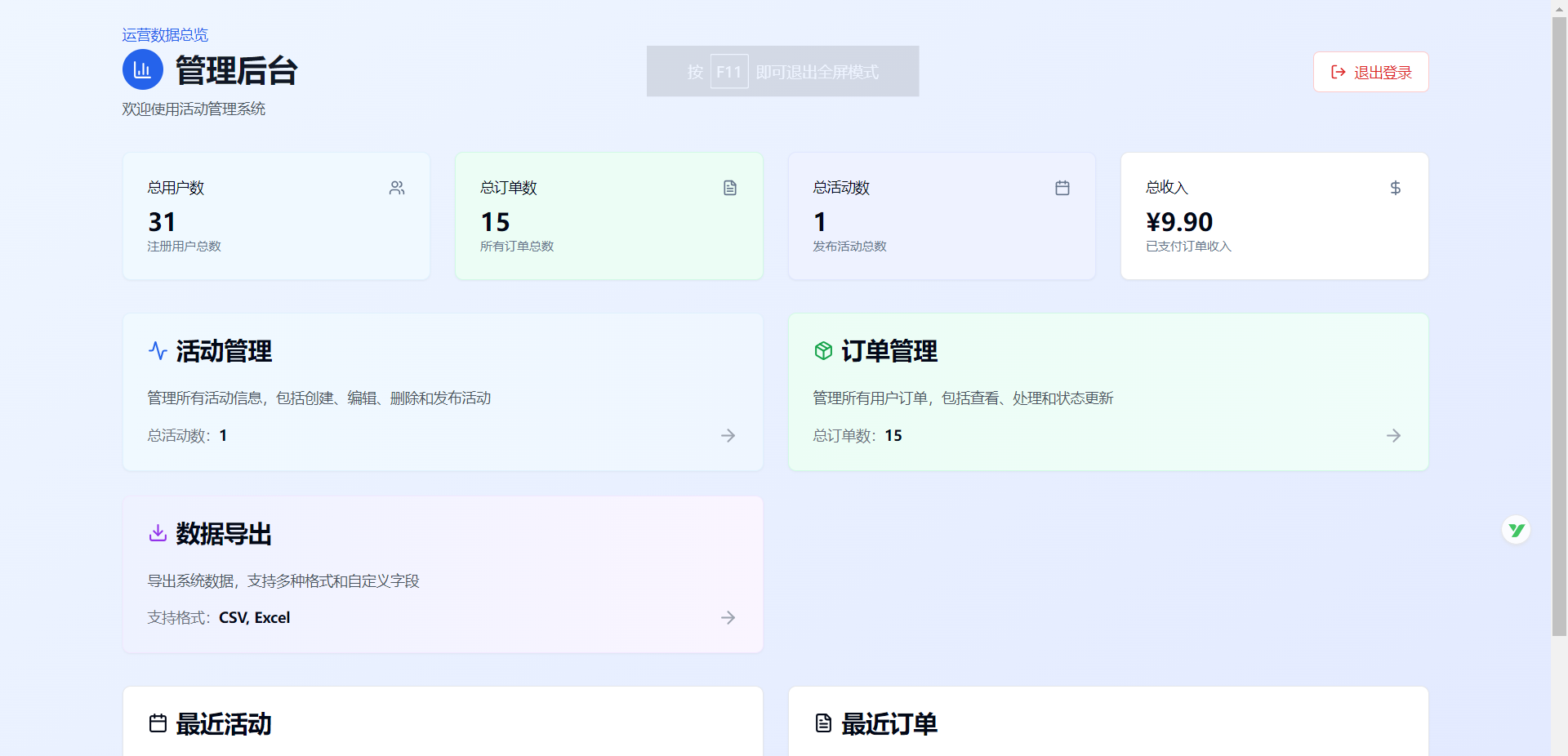Click the bar chart logo beside 管理后台
The height and width of the screenshot is (756, 1568).
pyautogui.click(x=142, y=70)
